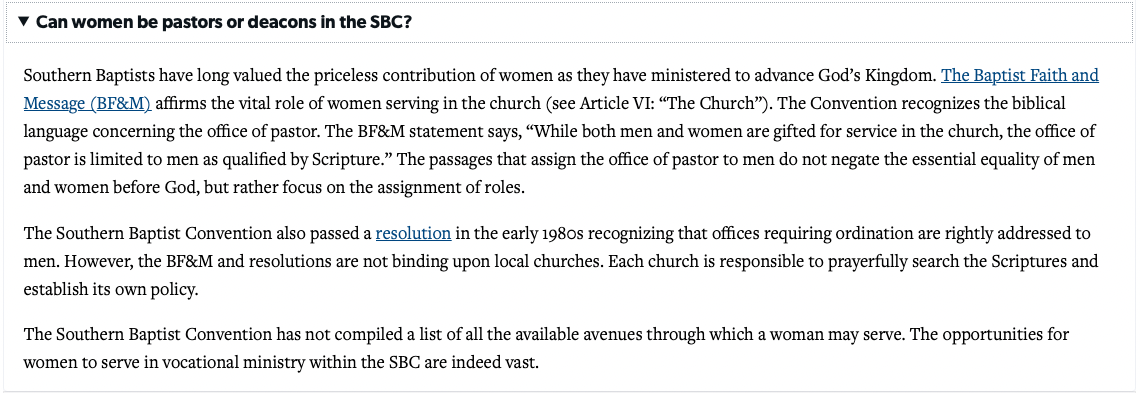Click the phrase "pastor is limited to men as qualified"
Image resolution: width=1140 pixels, height=393 pixels.
point(145,159)
